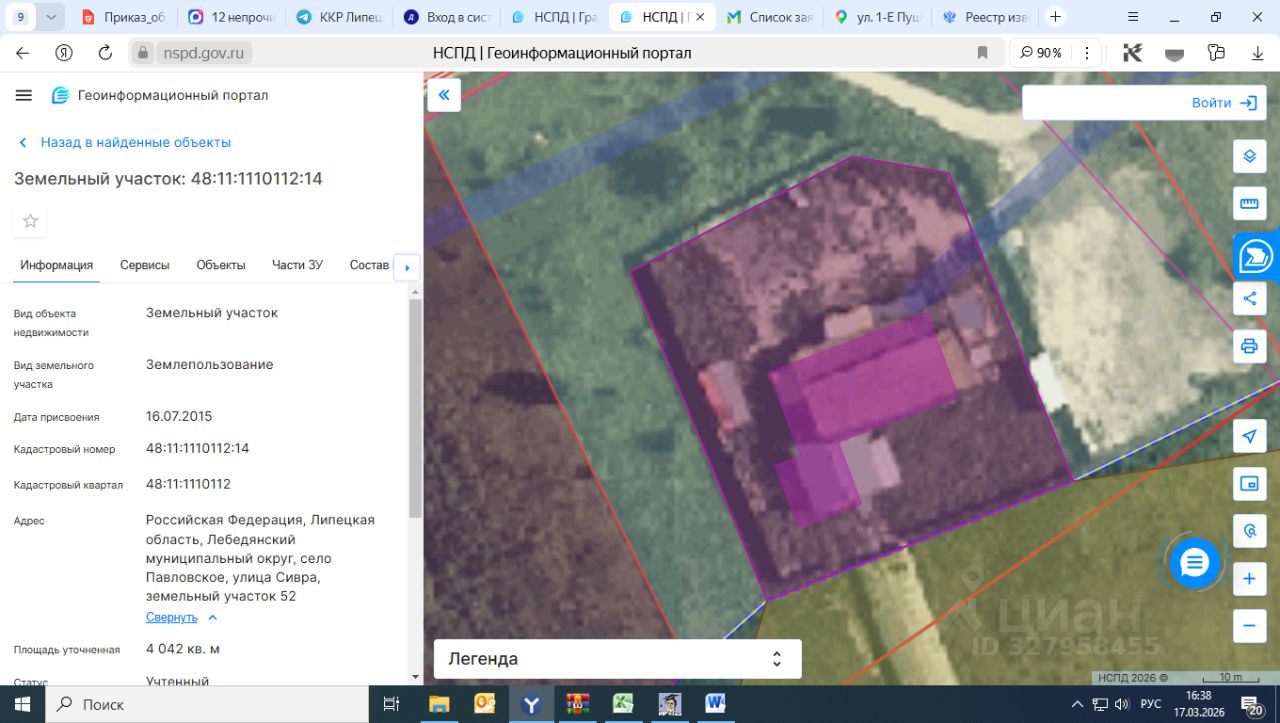Print the map
The image size is (1280, 723).
click(1249, 346)
